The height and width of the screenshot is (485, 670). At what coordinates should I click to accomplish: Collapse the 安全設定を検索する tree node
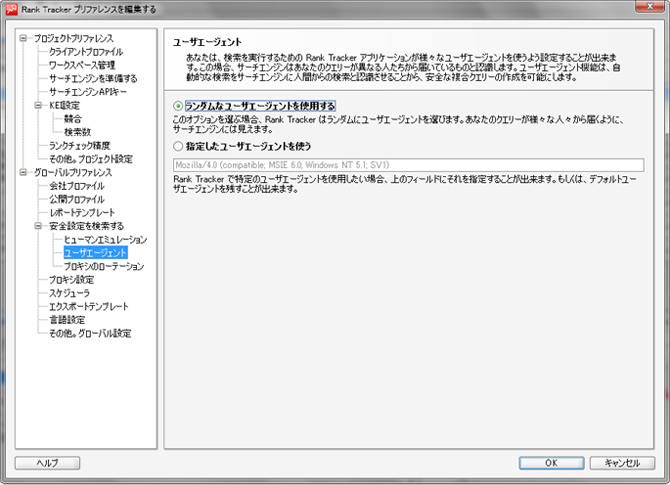(38, 226)
